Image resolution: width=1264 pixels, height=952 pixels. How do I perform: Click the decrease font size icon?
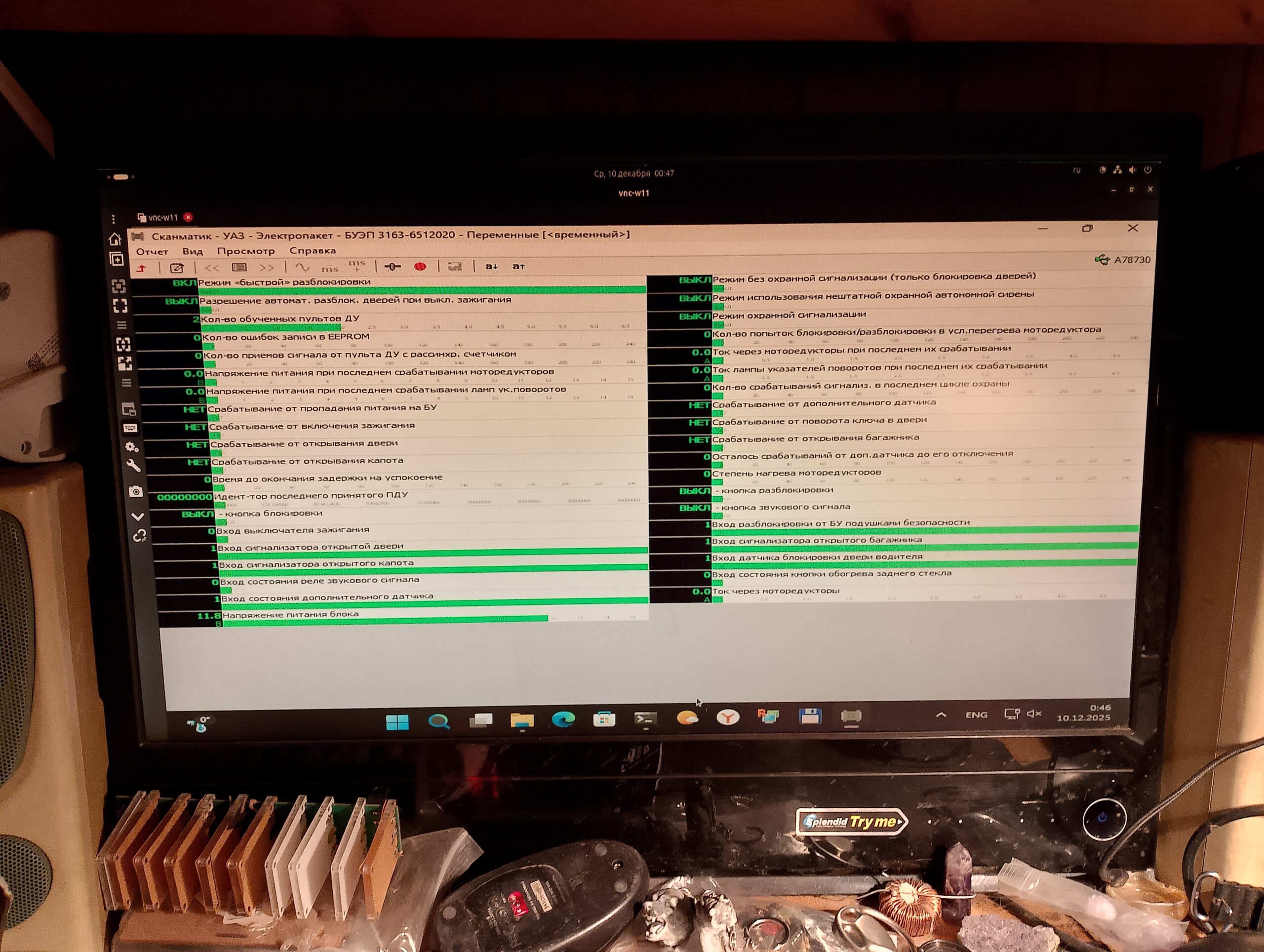(491, 266)
